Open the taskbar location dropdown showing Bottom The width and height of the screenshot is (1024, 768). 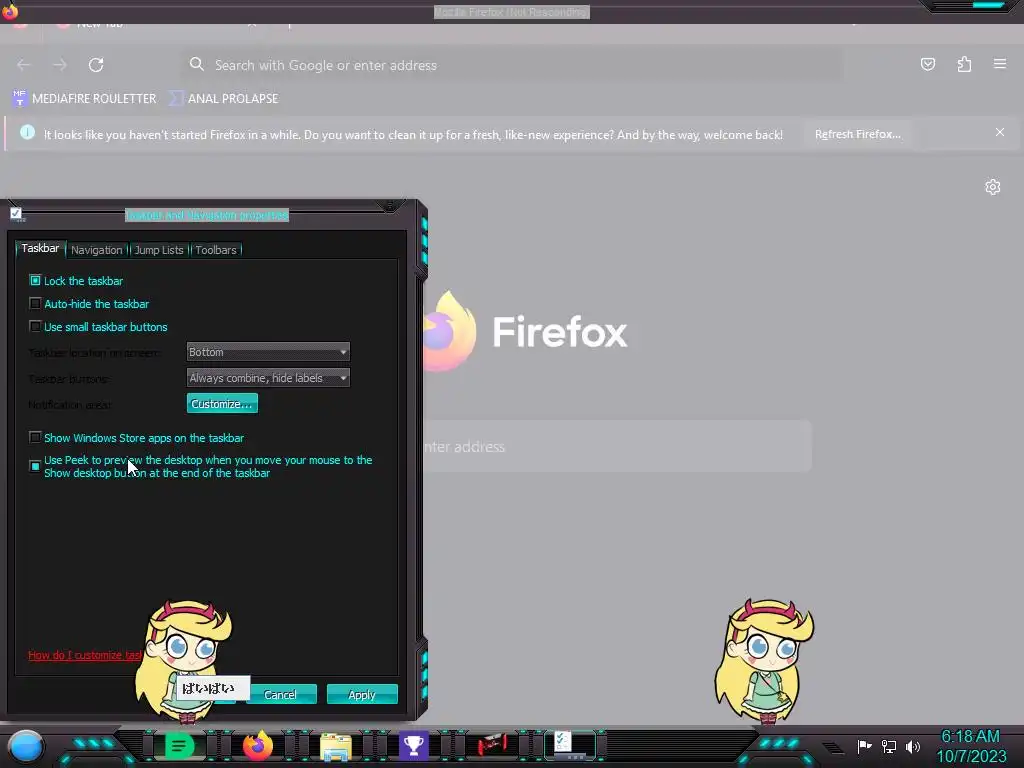point(268,352)
